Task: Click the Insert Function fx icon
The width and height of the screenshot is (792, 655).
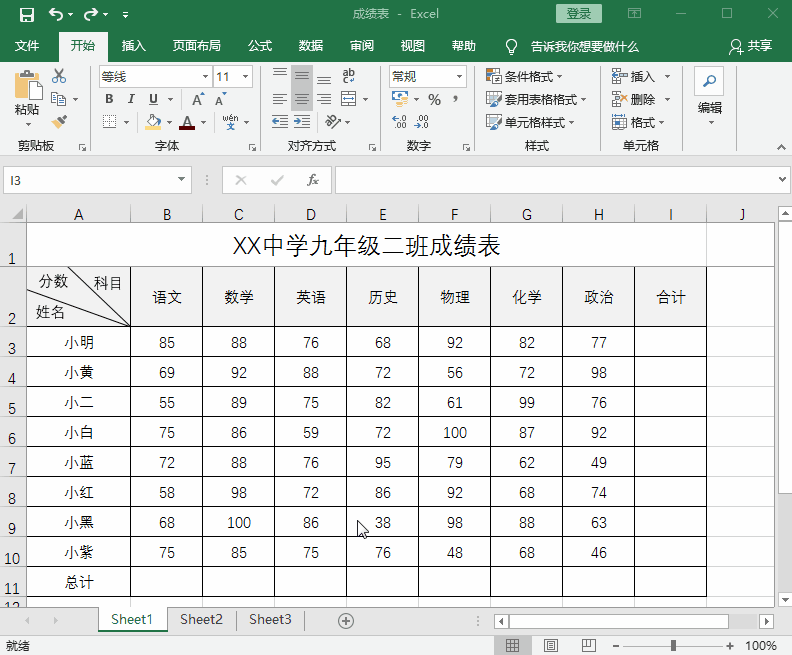Action: 313,180
